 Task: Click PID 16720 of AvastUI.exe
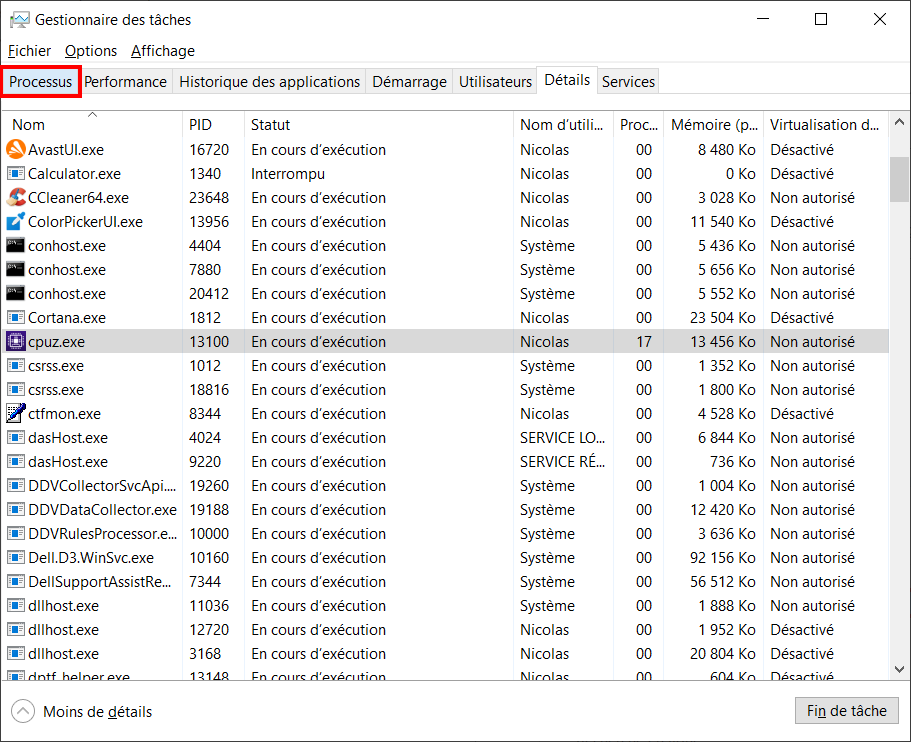(209, 150)
